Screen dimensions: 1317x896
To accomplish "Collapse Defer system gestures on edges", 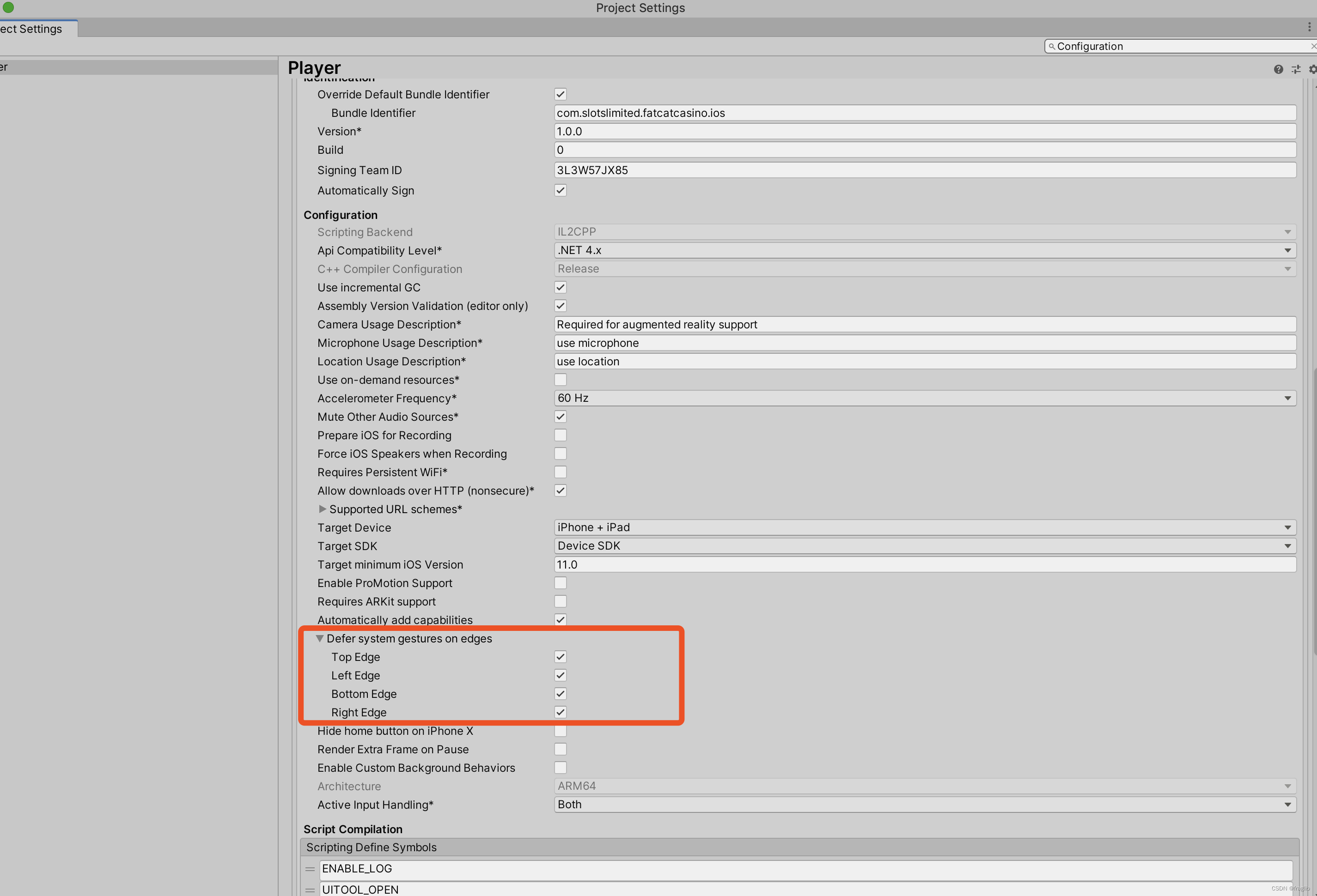I will 321,638.
